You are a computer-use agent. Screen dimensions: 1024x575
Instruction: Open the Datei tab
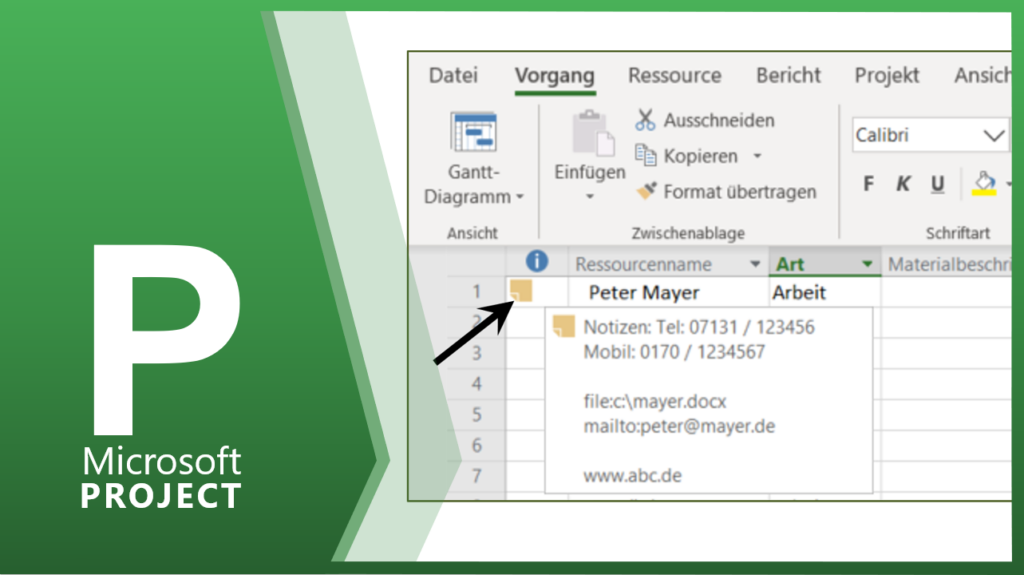[453, 75]
